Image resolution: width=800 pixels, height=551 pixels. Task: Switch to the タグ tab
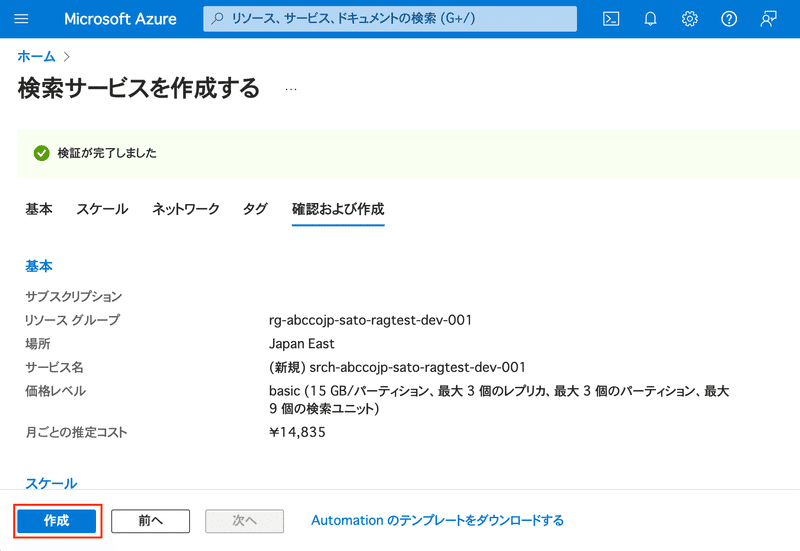click(255, 209)
